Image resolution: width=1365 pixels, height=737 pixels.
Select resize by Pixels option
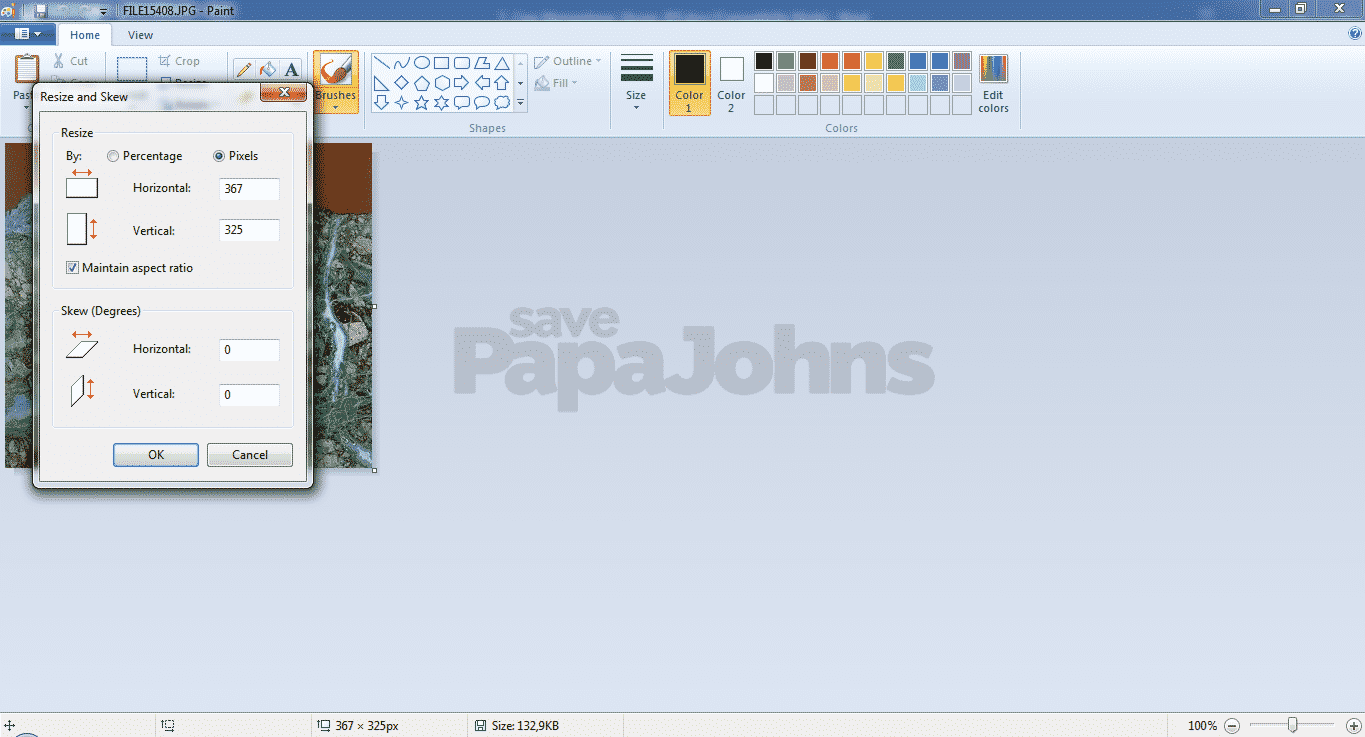(219, 156)
